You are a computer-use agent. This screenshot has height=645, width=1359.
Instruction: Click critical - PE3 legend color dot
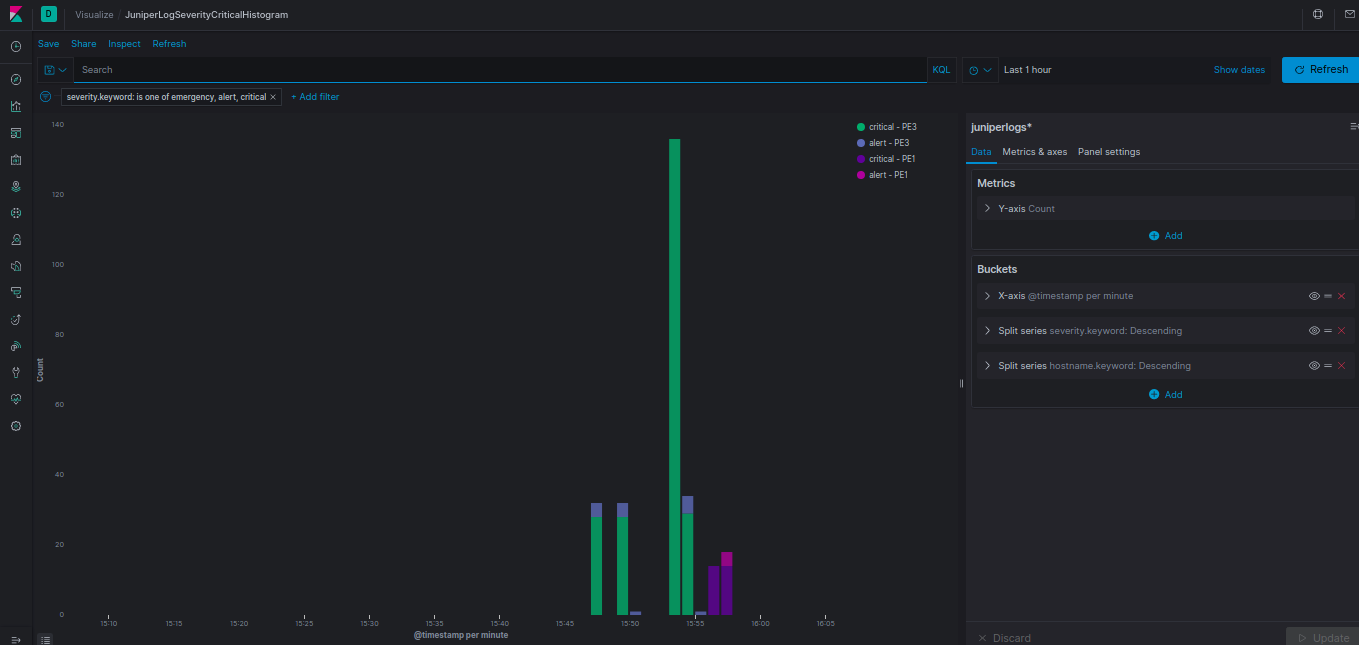861,127
